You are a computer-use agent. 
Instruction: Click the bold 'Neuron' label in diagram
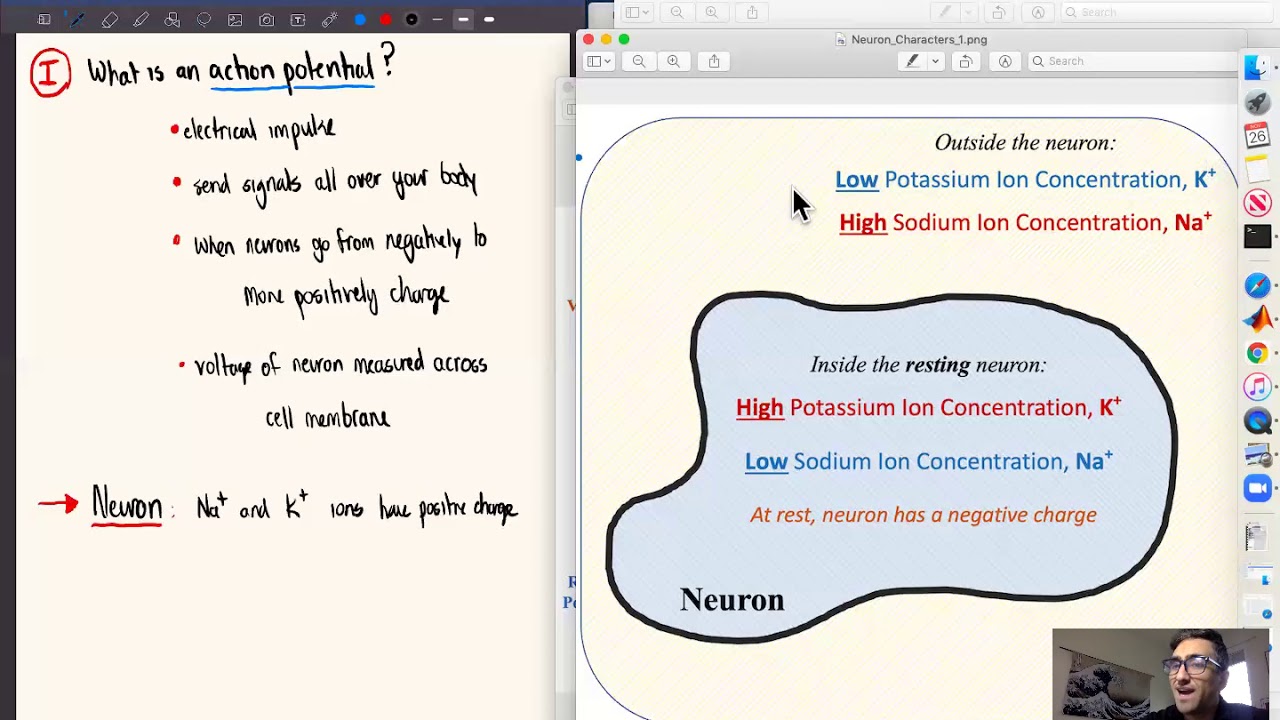(732, 600)
